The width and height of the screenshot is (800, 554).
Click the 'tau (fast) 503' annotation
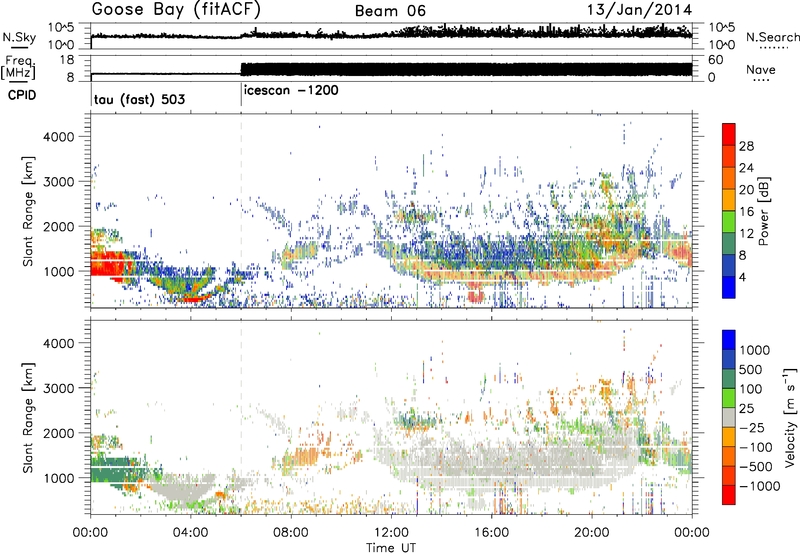pos(139,99)
